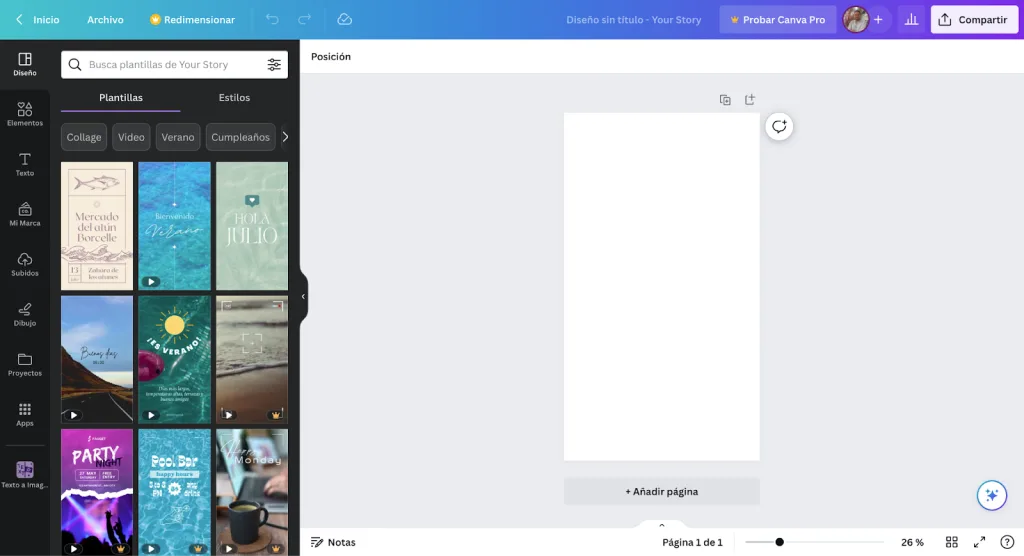Collapse the side panel handle
This screenshot has width=1024, height=556.
coord(303,297)
